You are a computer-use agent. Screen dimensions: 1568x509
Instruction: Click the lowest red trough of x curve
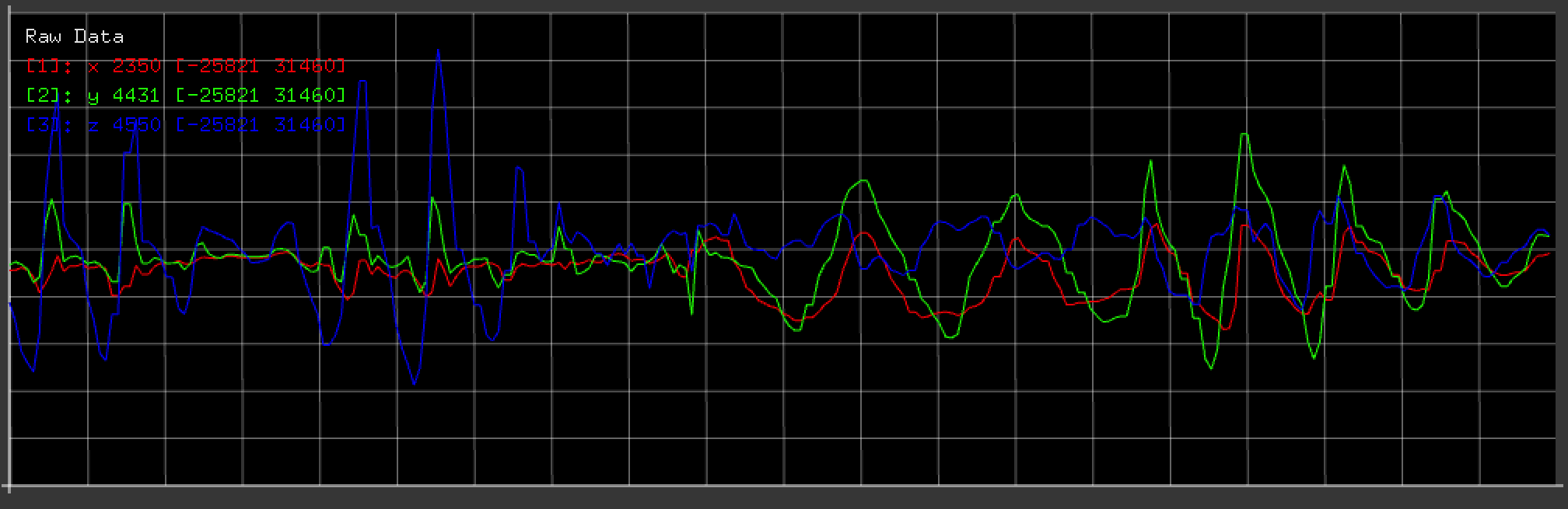coord(1224,329)
